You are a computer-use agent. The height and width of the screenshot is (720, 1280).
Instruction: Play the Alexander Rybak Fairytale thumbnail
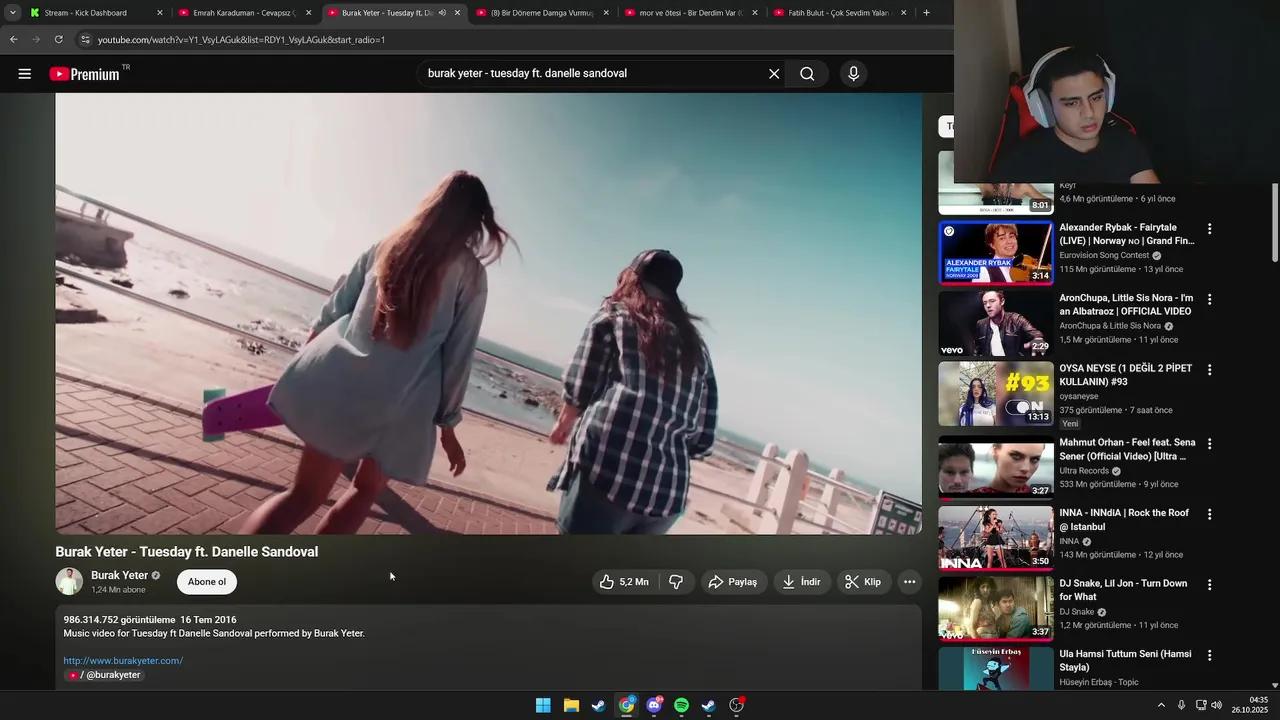[996, 253]
